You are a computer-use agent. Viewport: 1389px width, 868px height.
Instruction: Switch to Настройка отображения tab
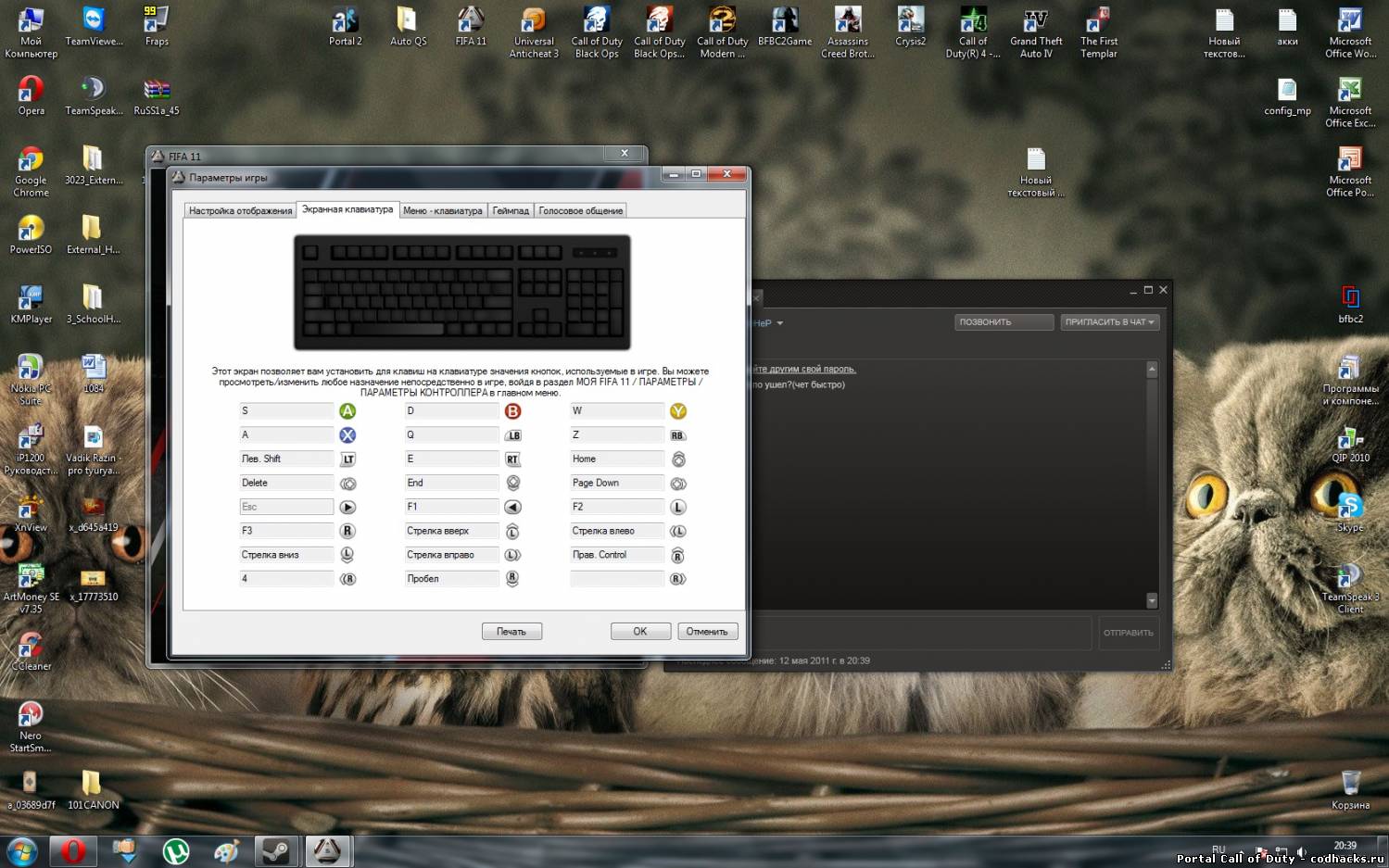tap(240, 210)
